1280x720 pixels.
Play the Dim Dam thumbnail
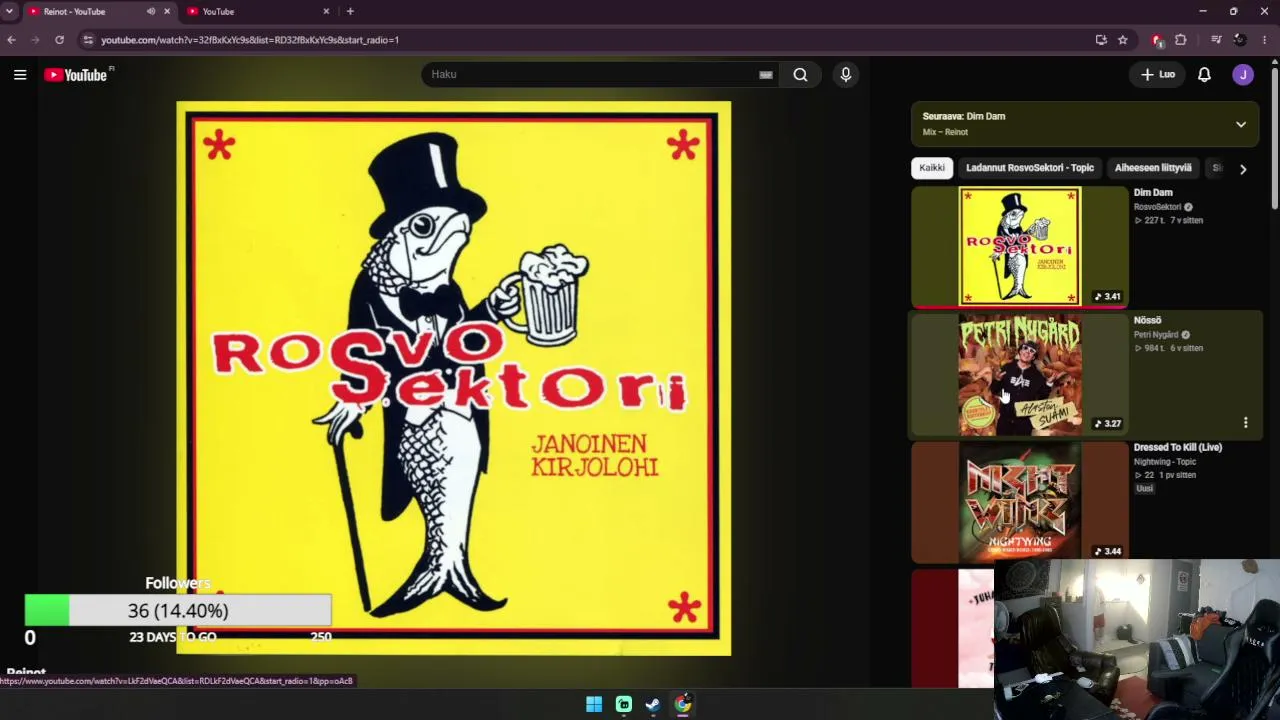pos(1020,246)
